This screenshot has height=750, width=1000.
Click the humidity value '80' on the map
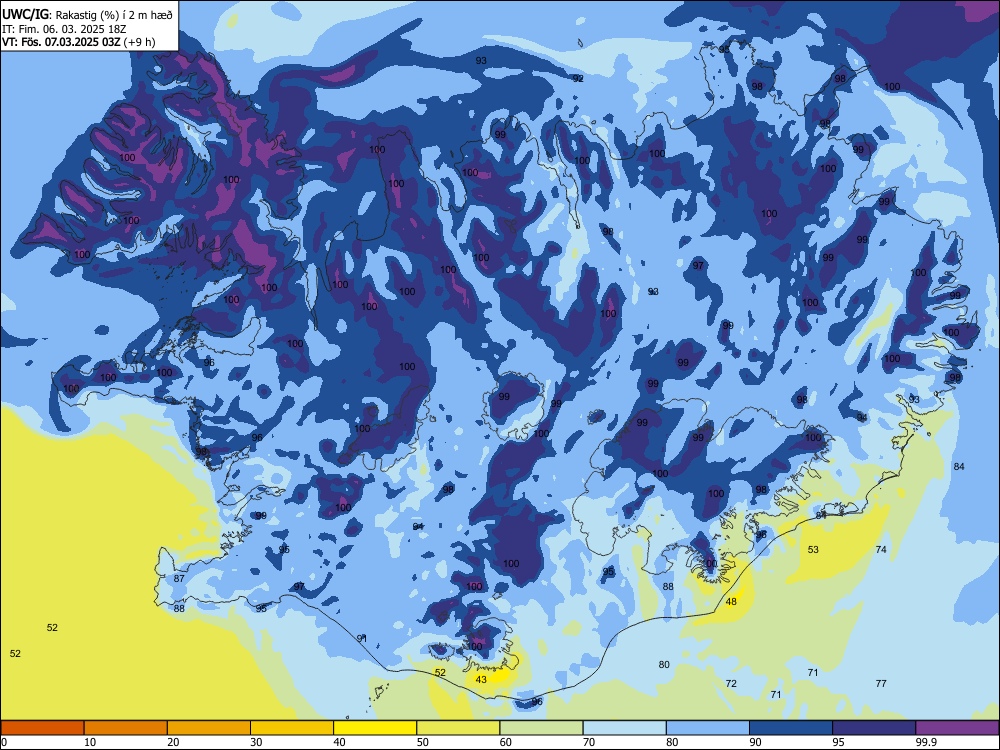[664, 664]
